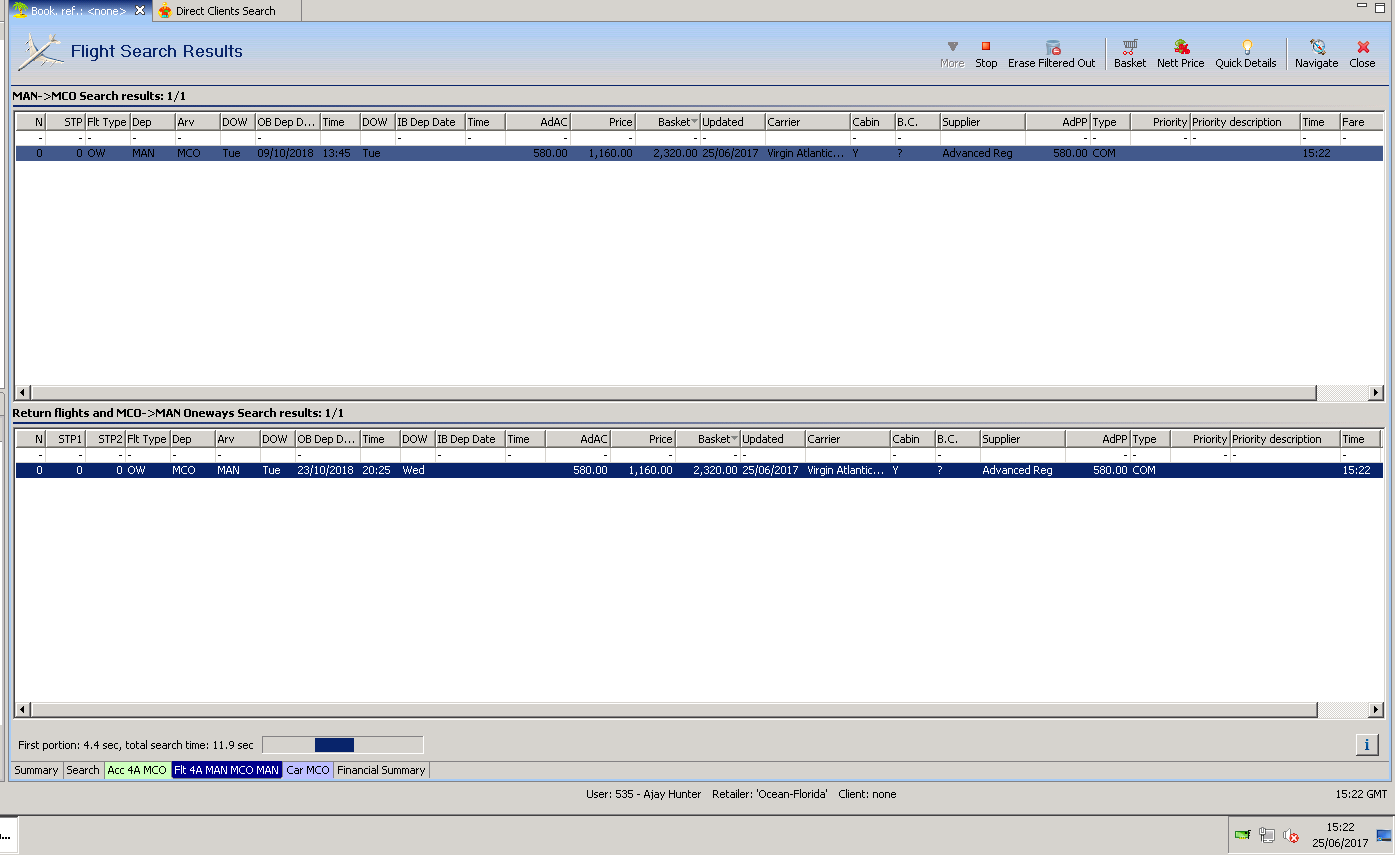The width and height of the screenshot is (1395, 855).
Task: Click the muted speaker tray icon
Action: tap(1291, 835)
